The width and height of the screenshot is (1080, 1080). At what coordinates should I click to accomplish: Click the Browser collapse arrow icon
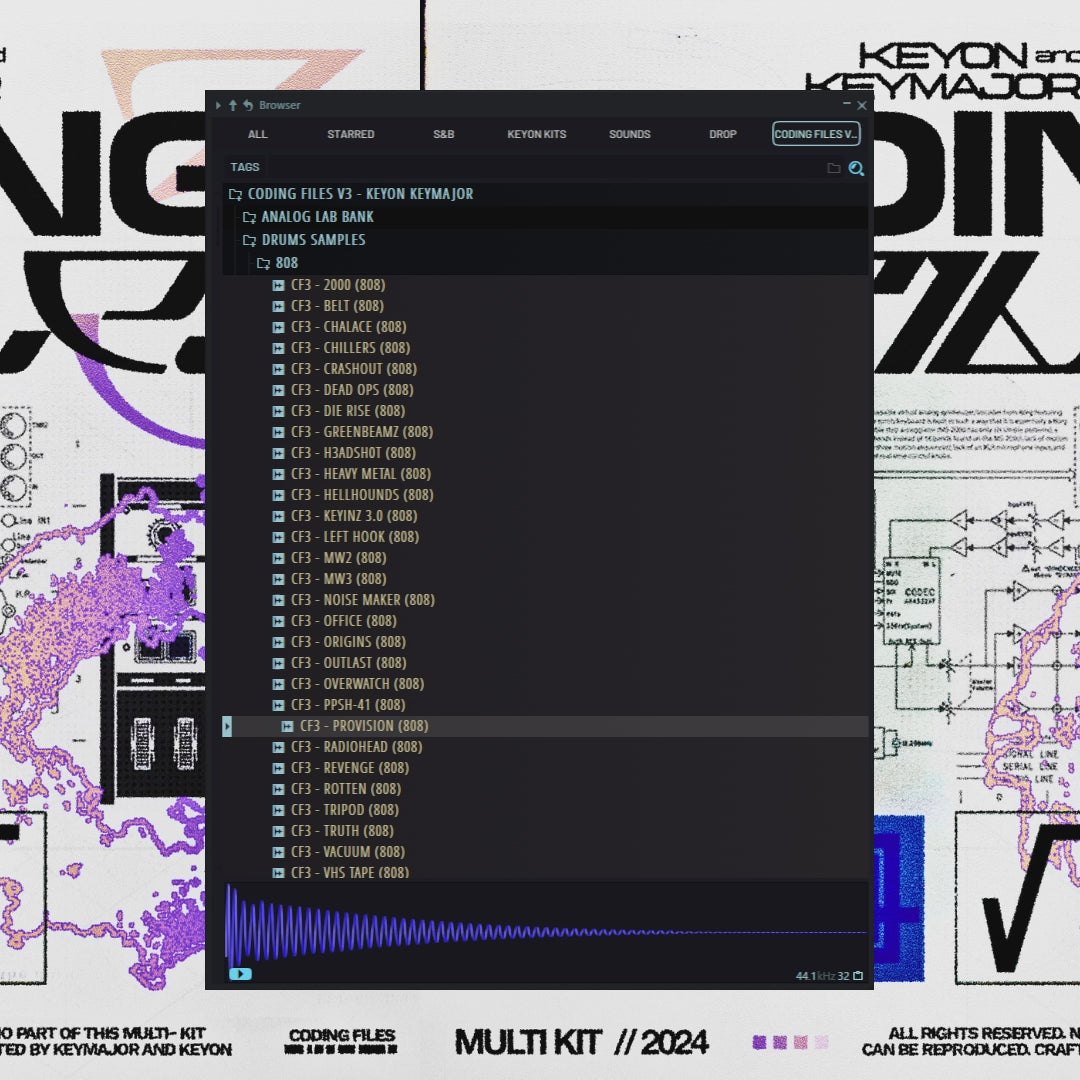[218, 105]
